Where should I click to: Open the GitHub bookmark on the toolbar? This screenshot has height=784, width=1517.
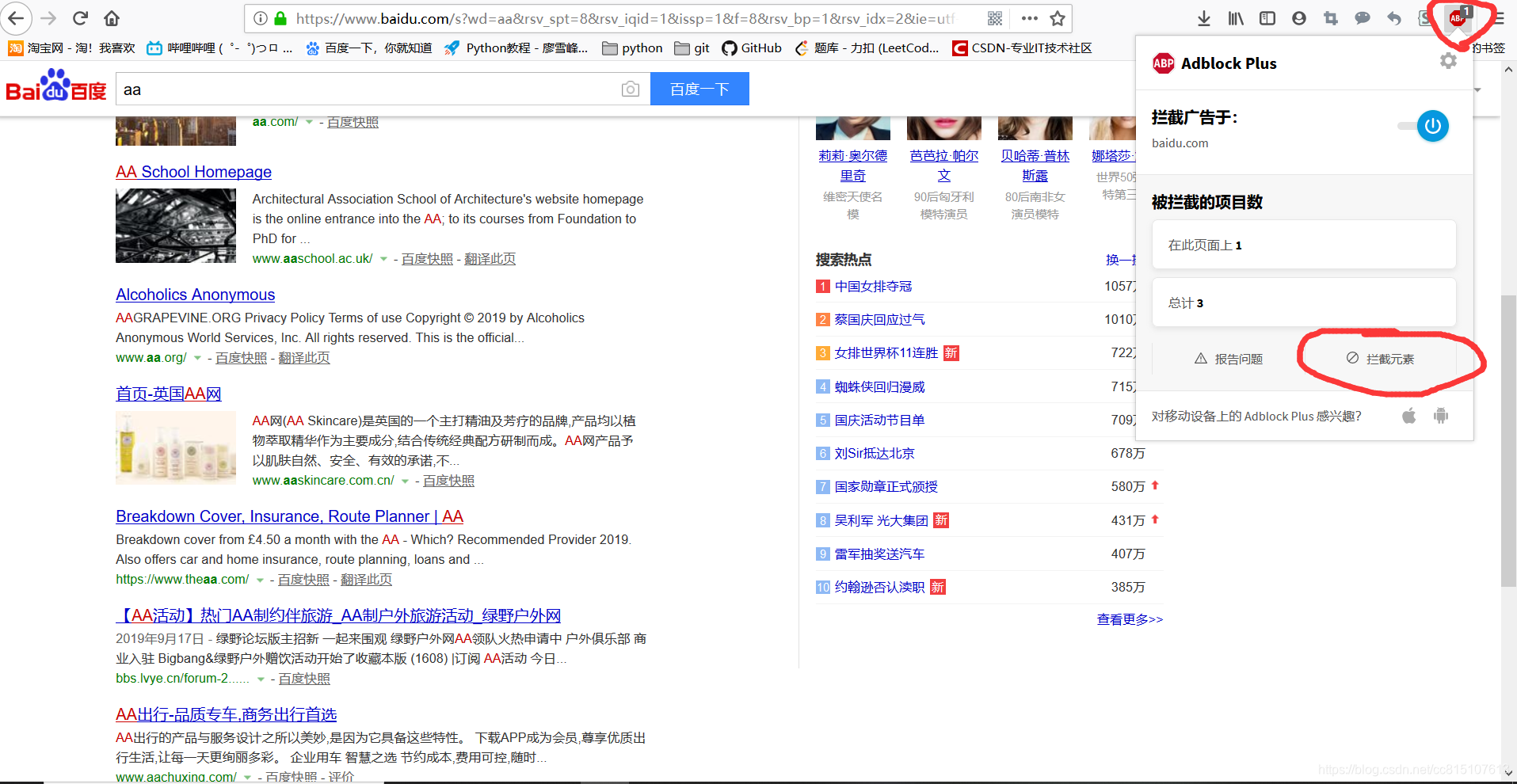tap(751, 48)
